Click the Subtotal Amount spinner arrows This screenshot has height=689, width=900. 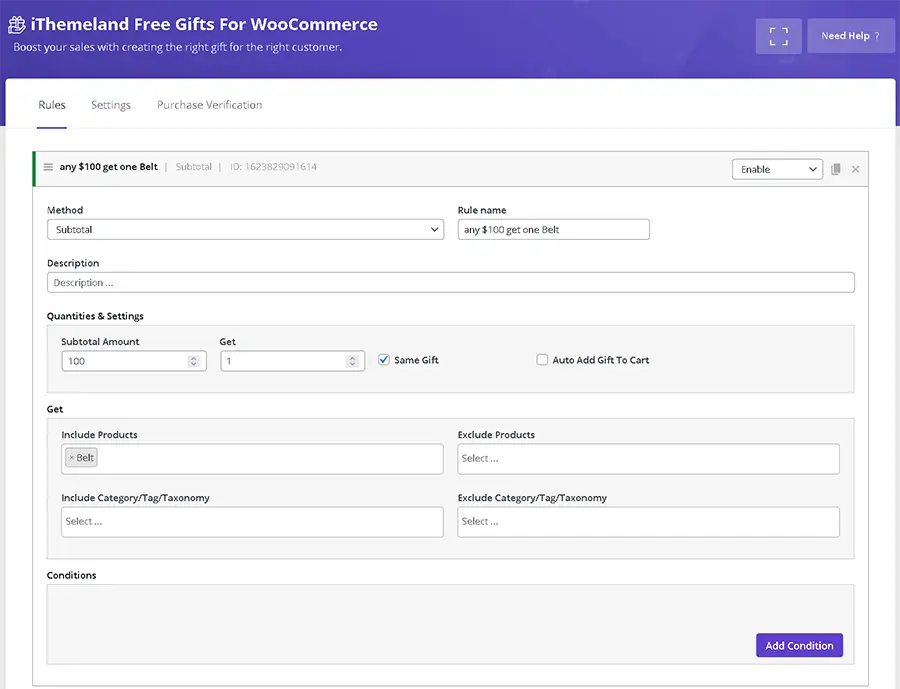coord(193,361)
